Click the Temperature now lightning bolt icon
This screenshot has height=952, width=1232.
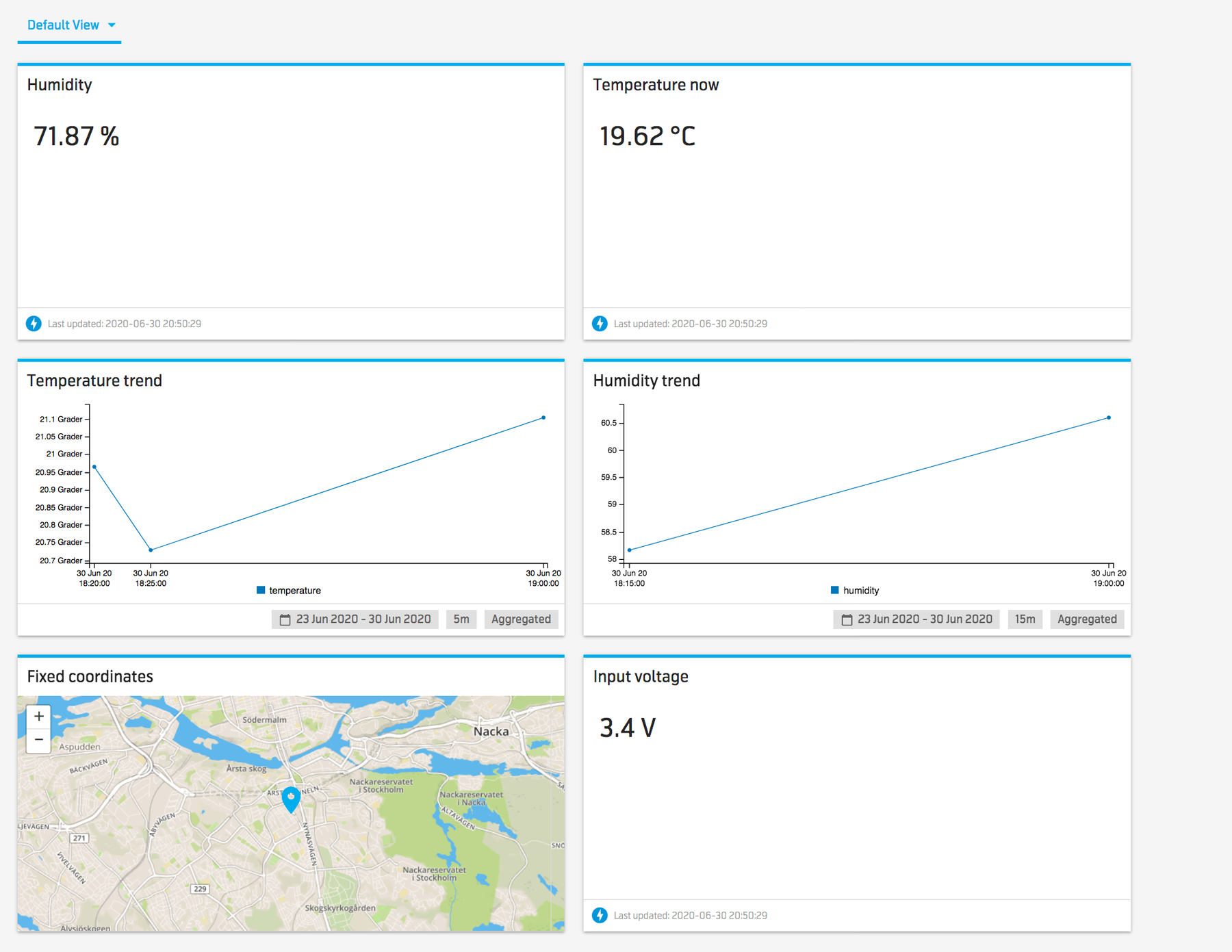click(600, 324)
